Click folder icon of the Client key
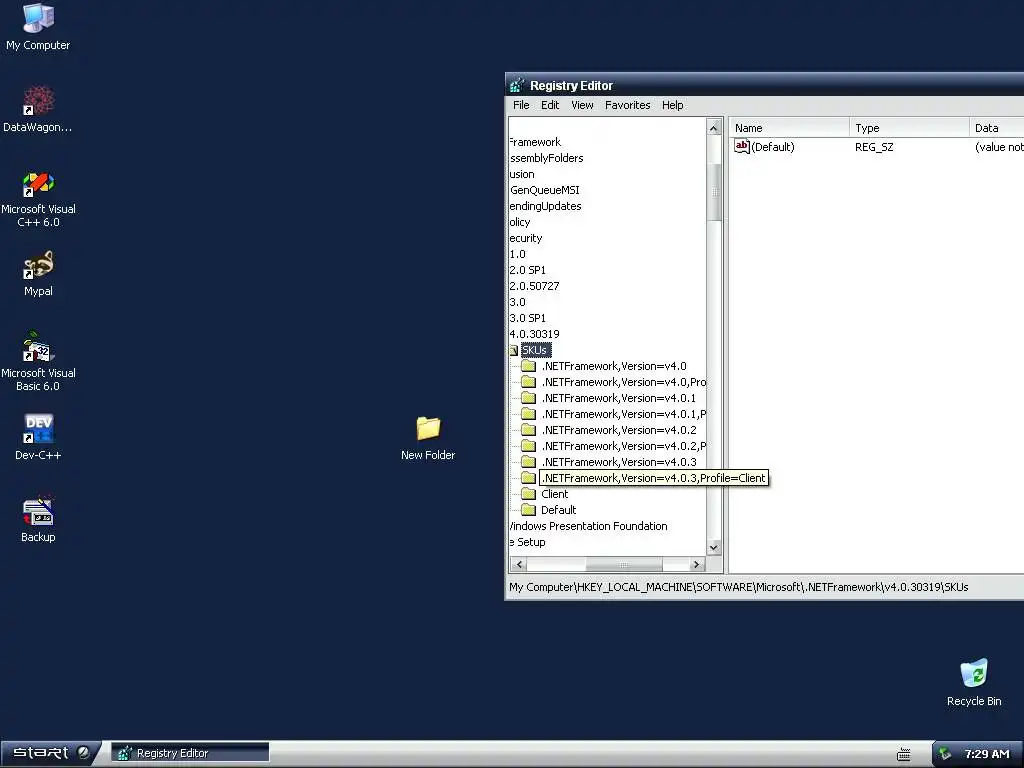Viewport: 1024px width, 768px height. [528, 494]
